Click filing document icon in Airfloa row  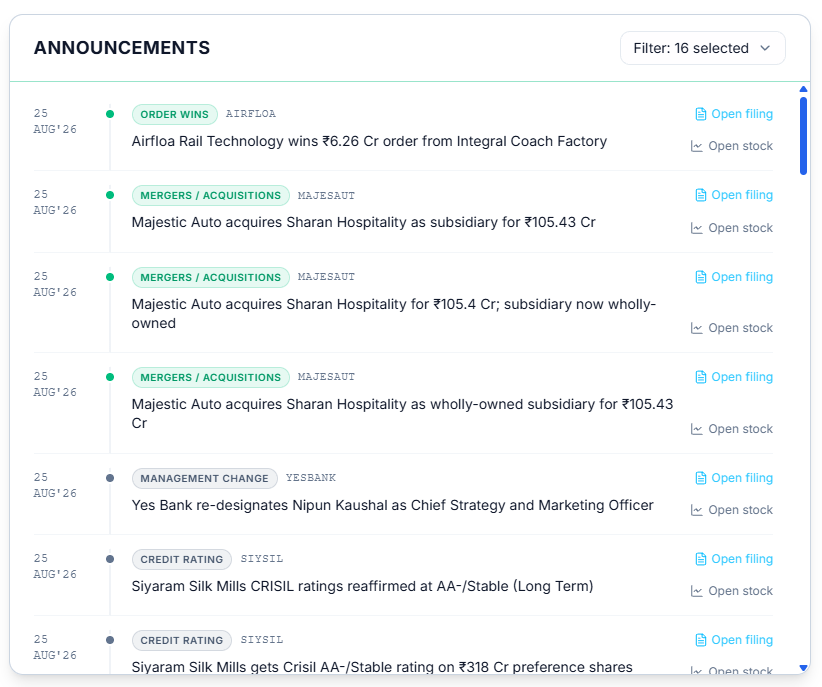(700, 114)
